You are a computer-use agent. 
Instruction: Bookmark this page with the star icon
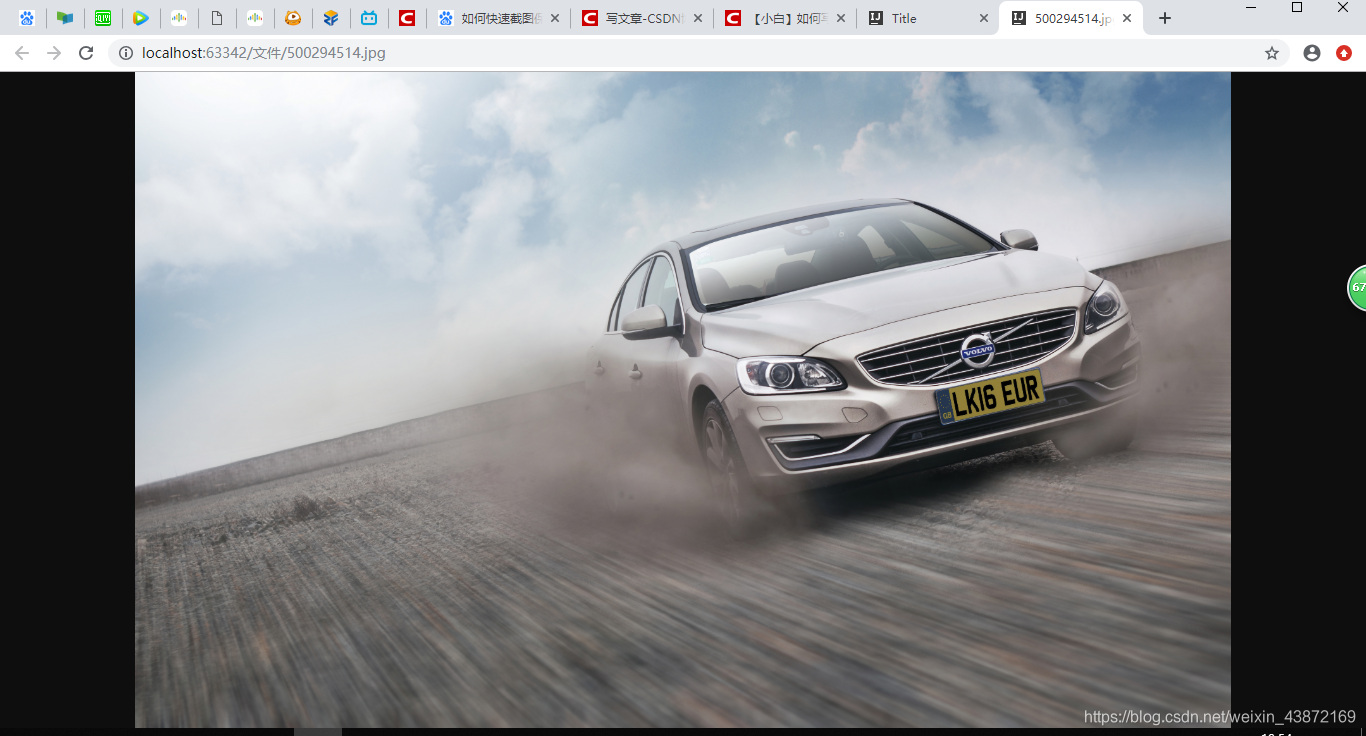[x=1272, y=53]
